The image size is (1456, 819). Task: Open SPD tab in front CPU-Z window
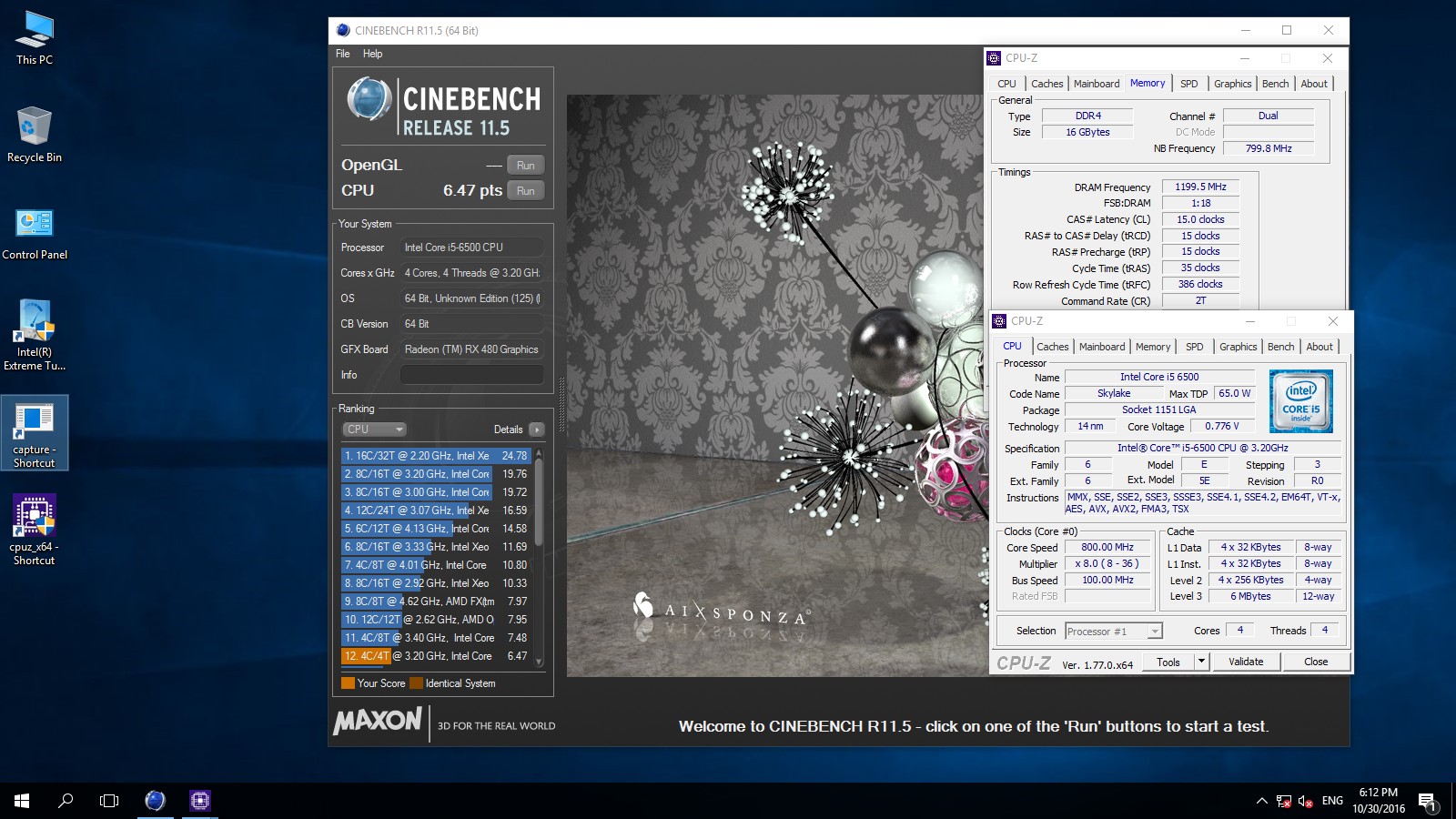(1194, 347)
